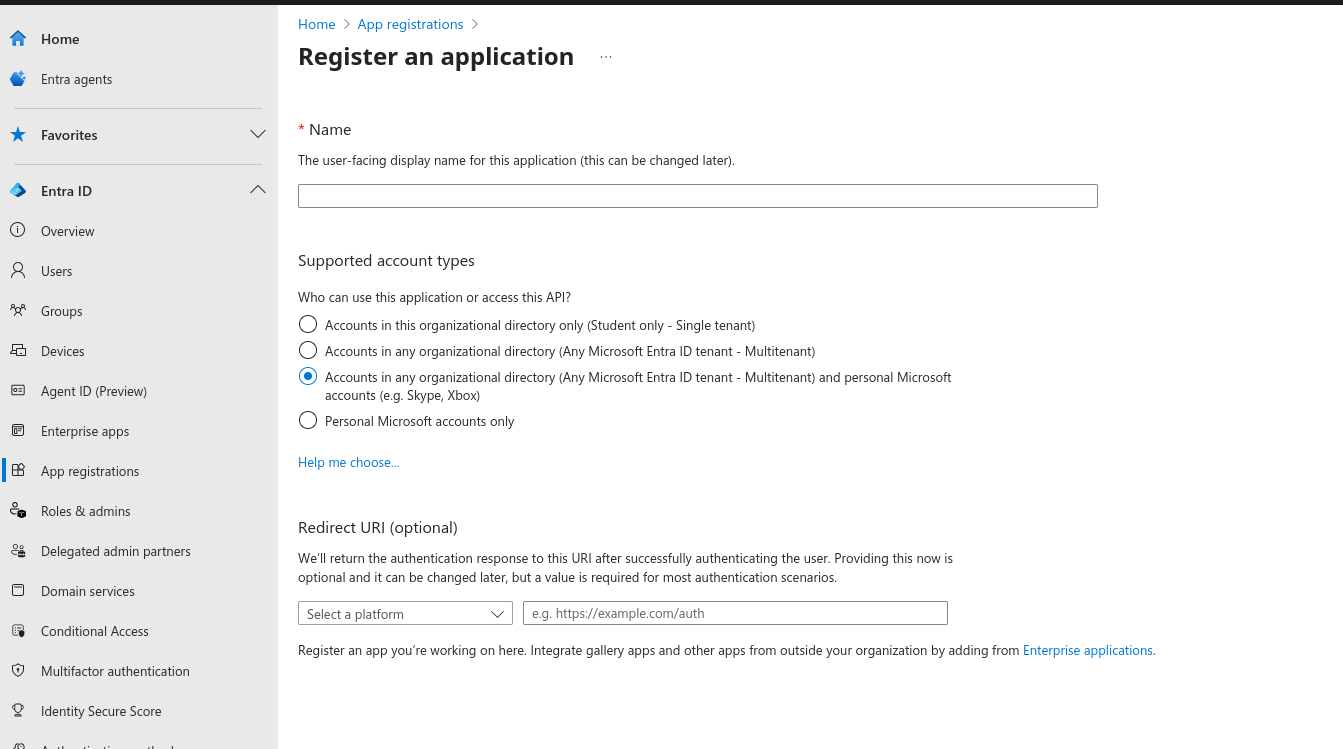The height and width of the screenshot is (749, 1343).
Task: Click the Devices icon
Action: 18,351
